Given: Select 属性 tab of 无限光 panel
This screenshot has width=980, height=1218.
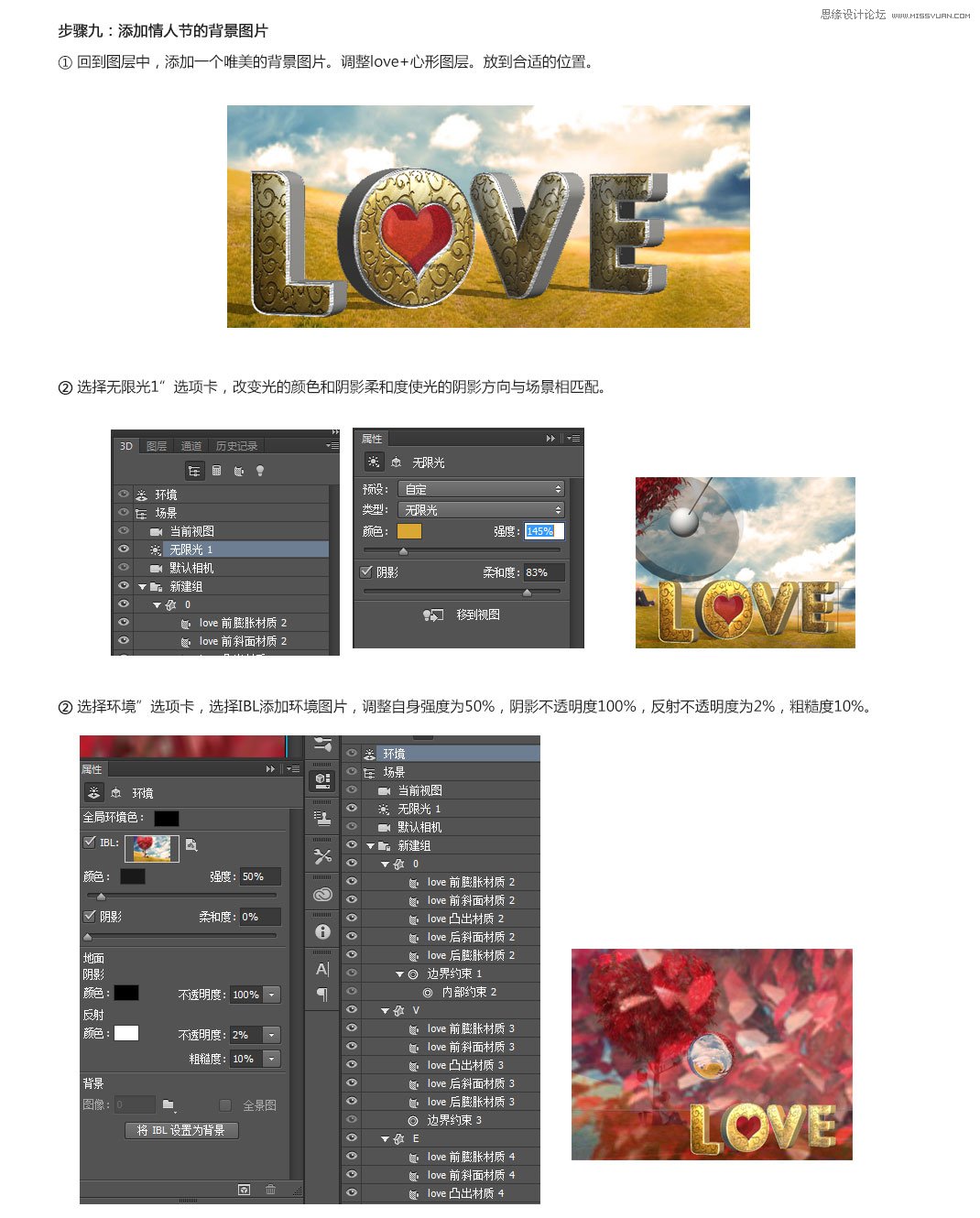Looking at the screenshot, I should click(x=372, y=439).
